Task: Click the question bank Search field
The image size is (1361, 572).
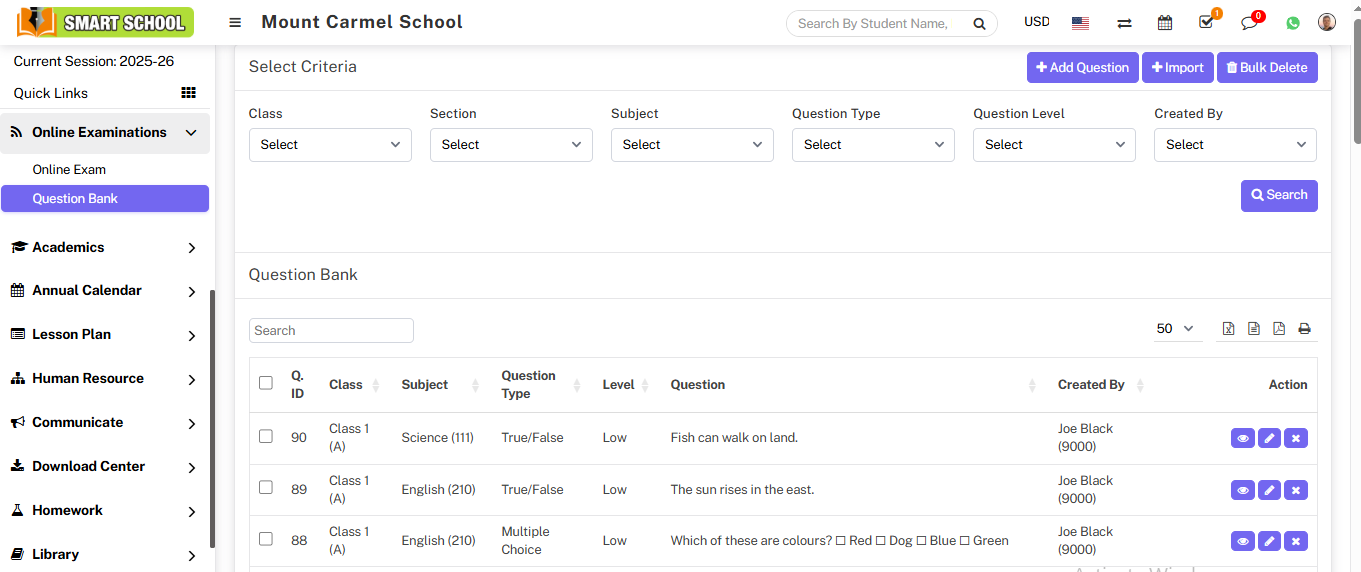Action: tap(331, 331)
